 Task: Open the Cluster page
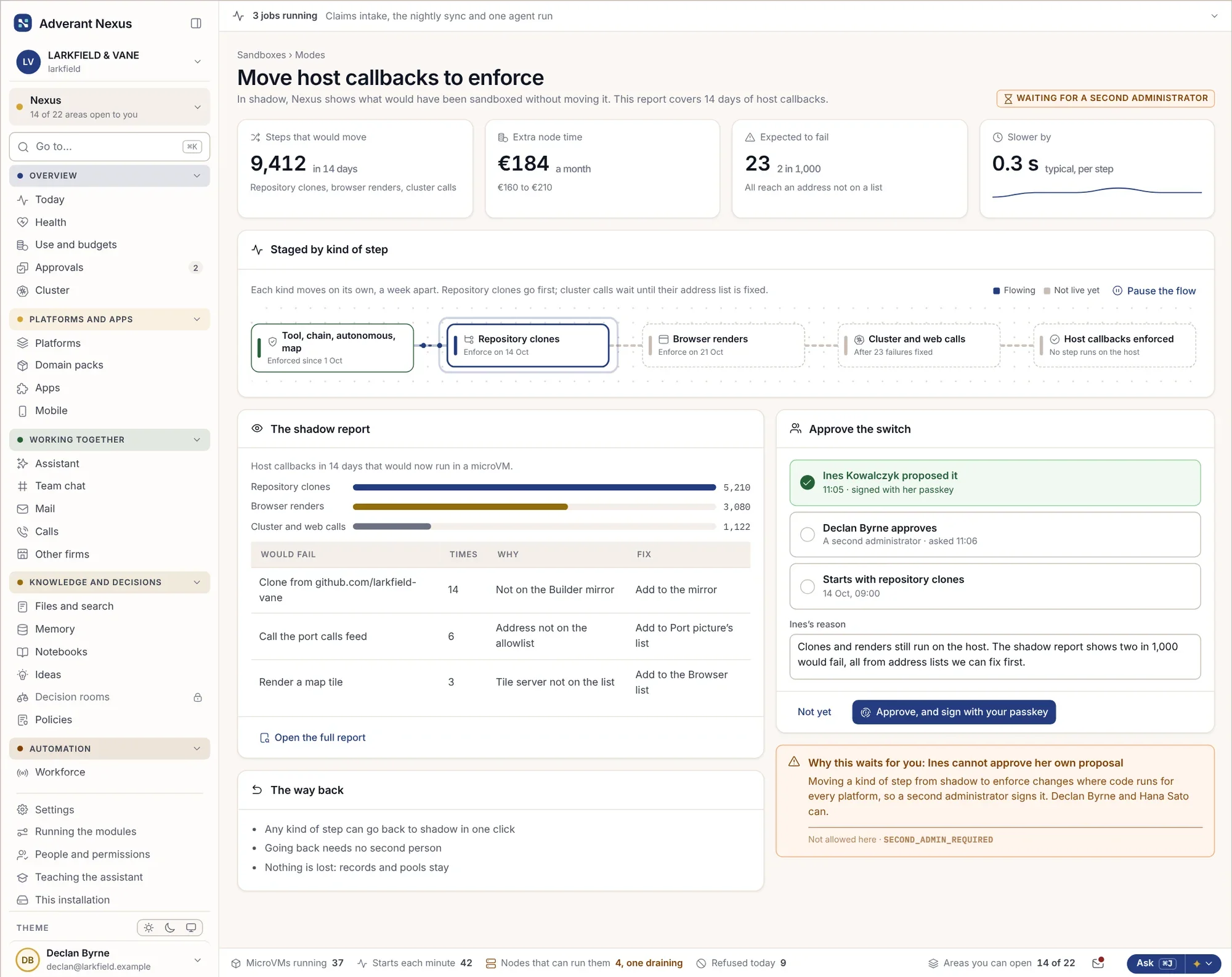tap(110, 290)
